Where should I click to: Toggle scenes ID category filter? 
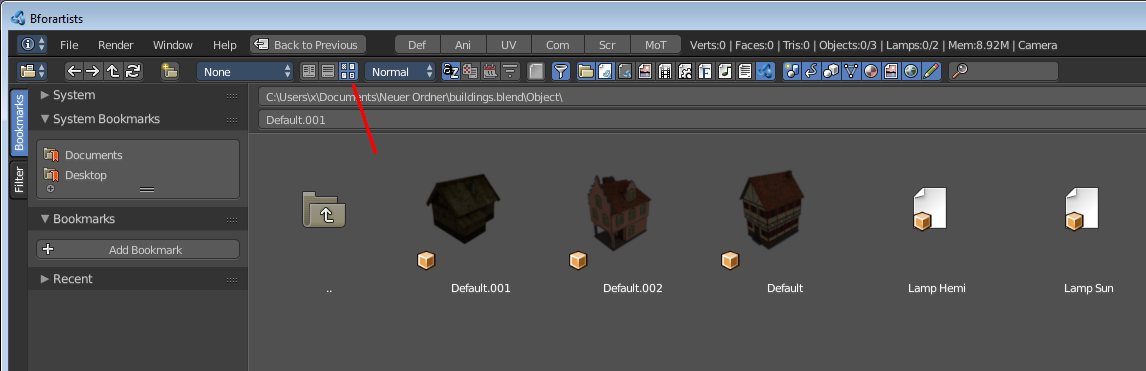[x=792, y=71]
